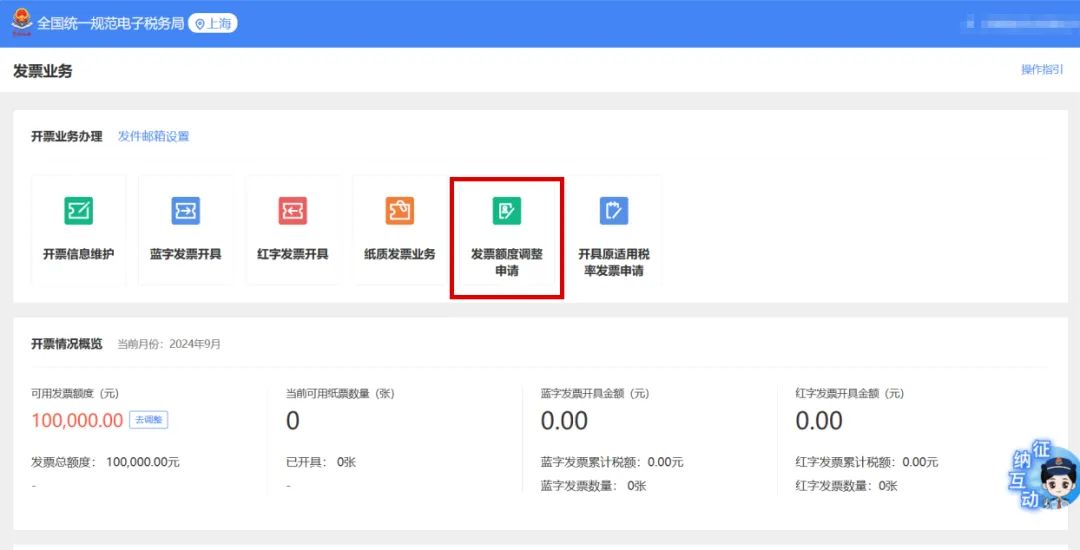Screen dimensions: 1080x550
Task: Open the 开具原适用税率发票申请 clipboard icon
Action: [613, 211]
